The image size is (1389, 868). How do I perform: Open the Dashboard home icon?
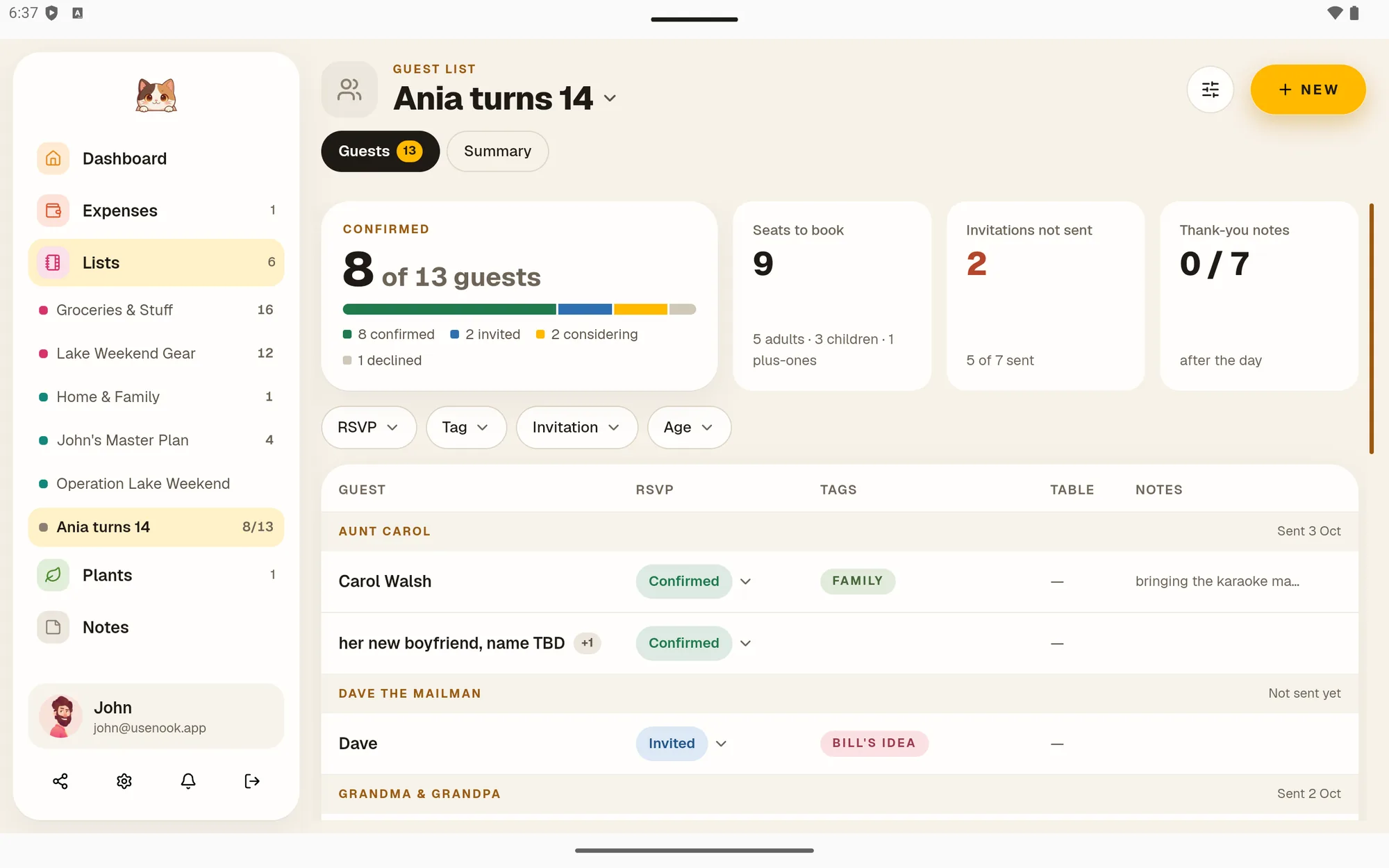(x=53, y=158)
